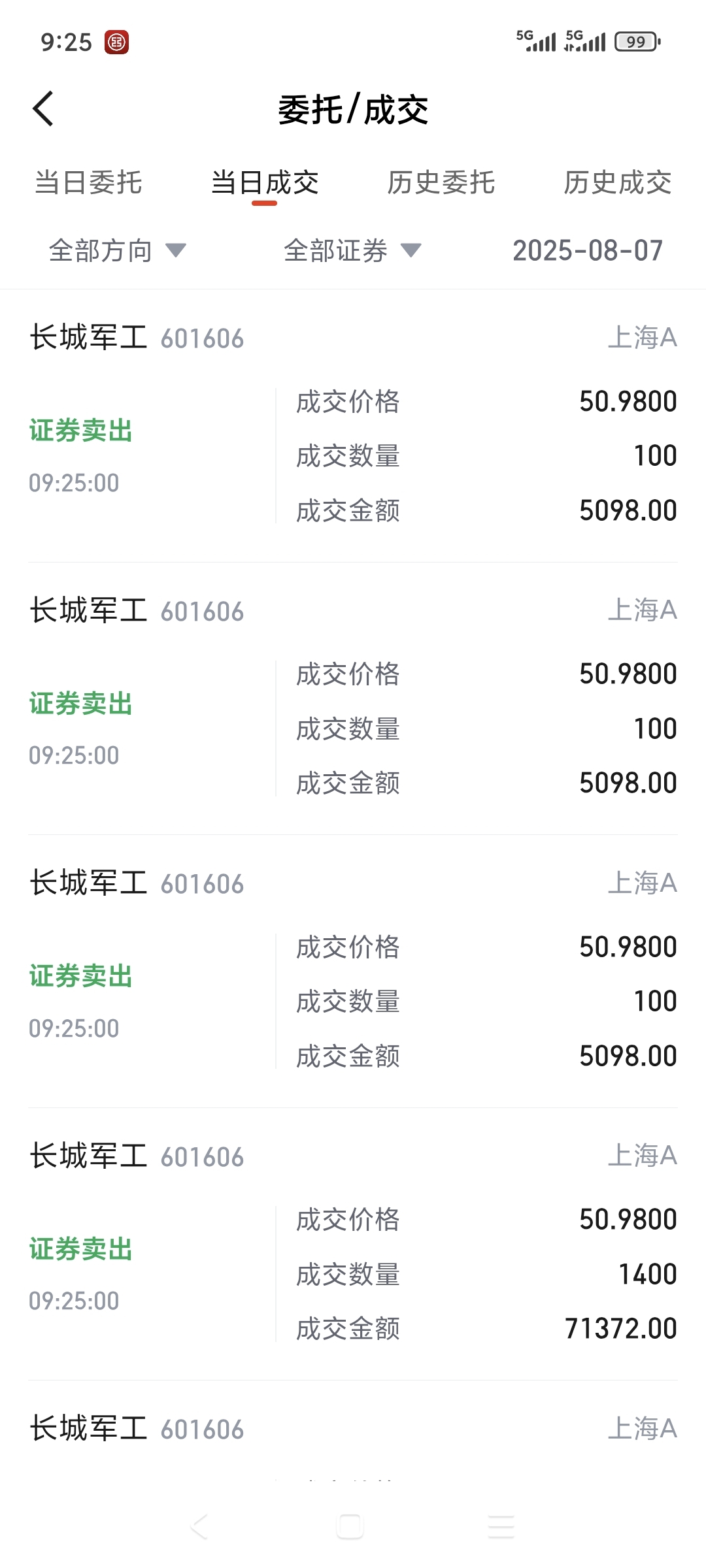The image size is (706, 1568).
Task: Switch to the 当日委托 tab
Action: coord(88,182)
